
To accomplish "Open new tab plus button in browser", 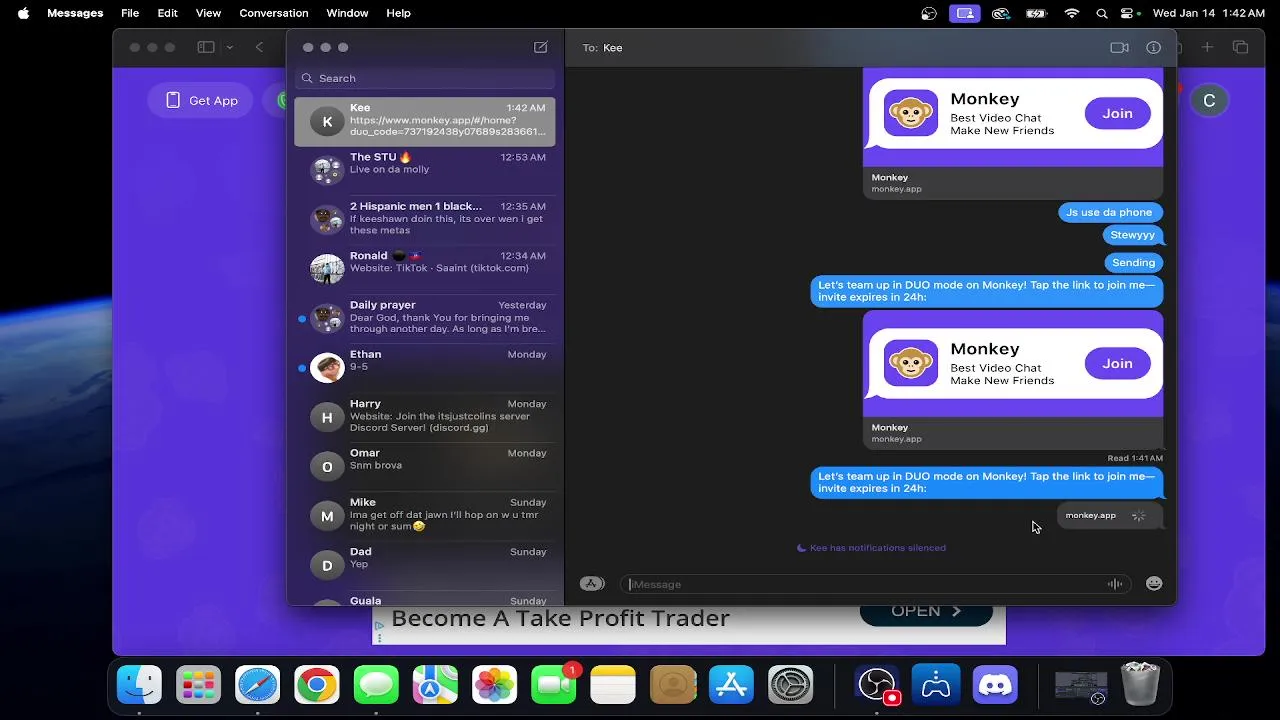I will [x=1207, y=47].
